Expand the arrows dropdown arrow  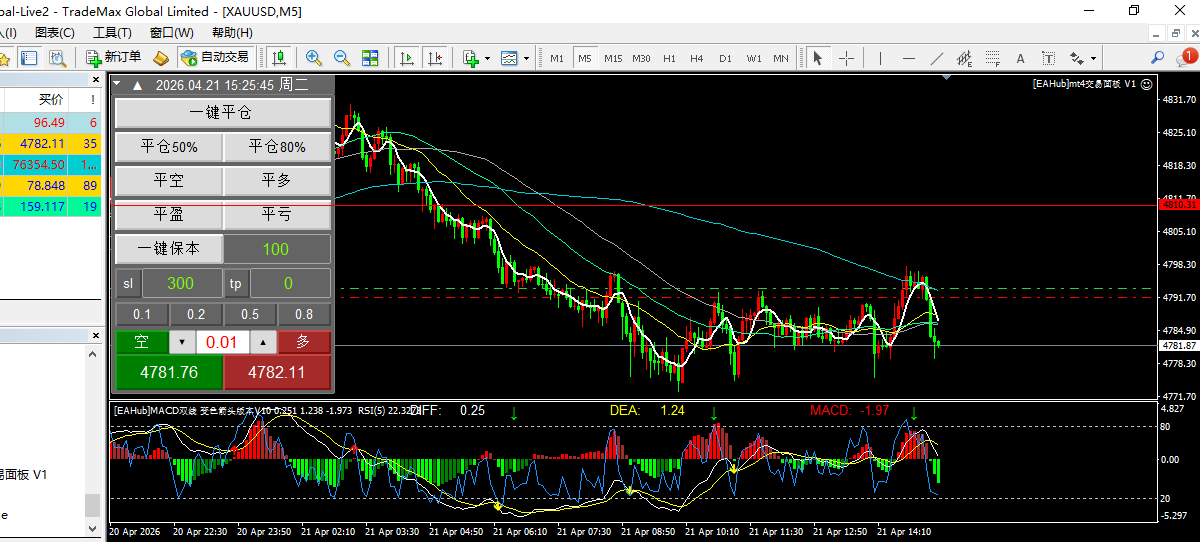tap(1094, 58)
